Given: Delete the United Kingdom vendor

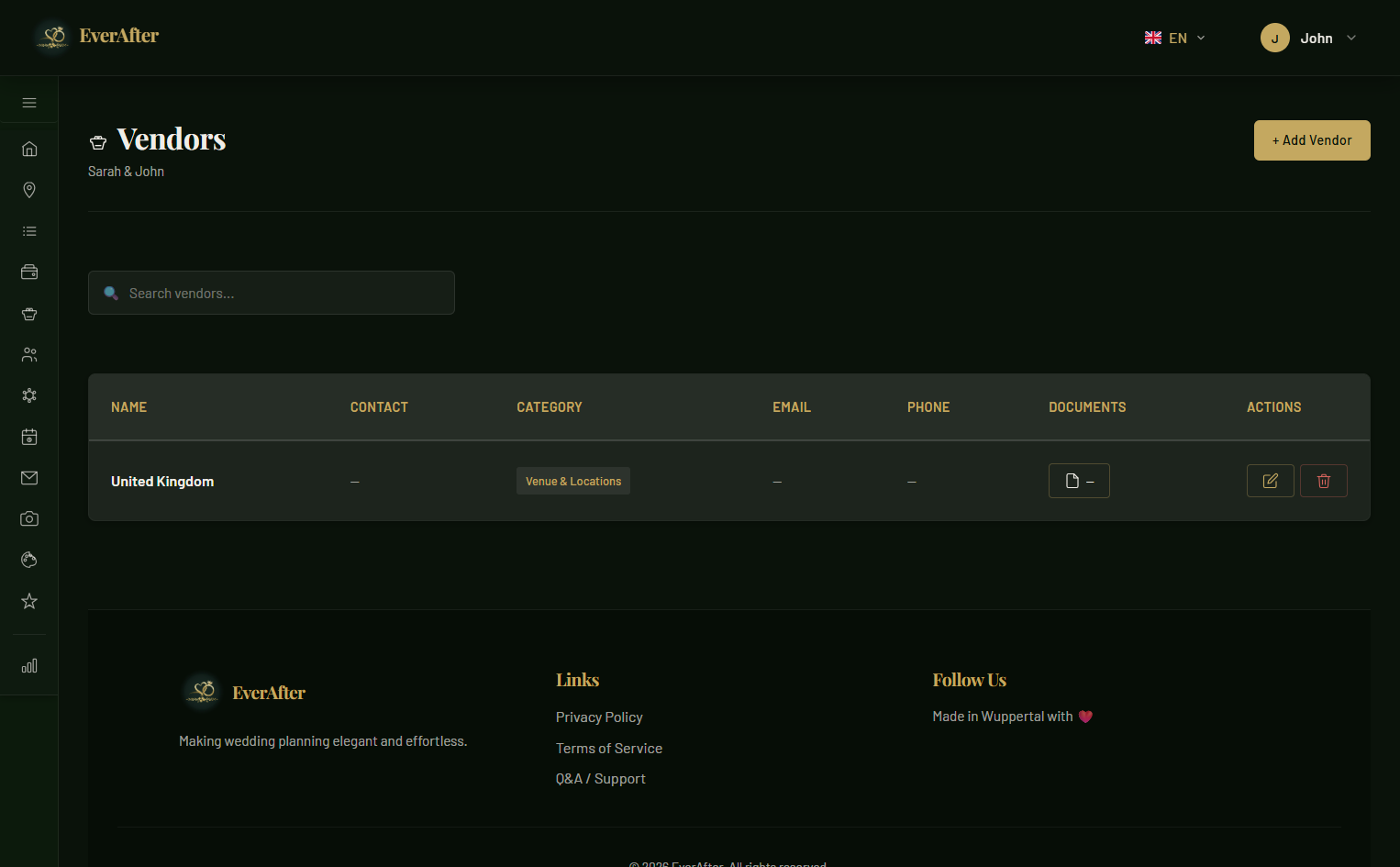Looking at the screenshot, I should coord(1323,481).
